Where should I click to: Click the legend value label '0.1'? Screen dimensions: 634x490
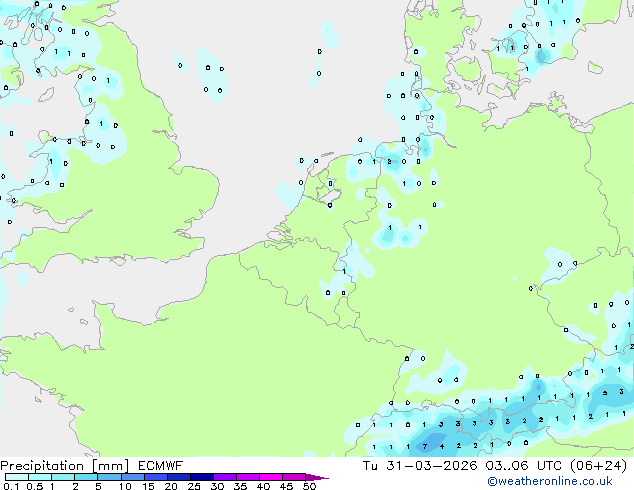click(x=11, y=486)
